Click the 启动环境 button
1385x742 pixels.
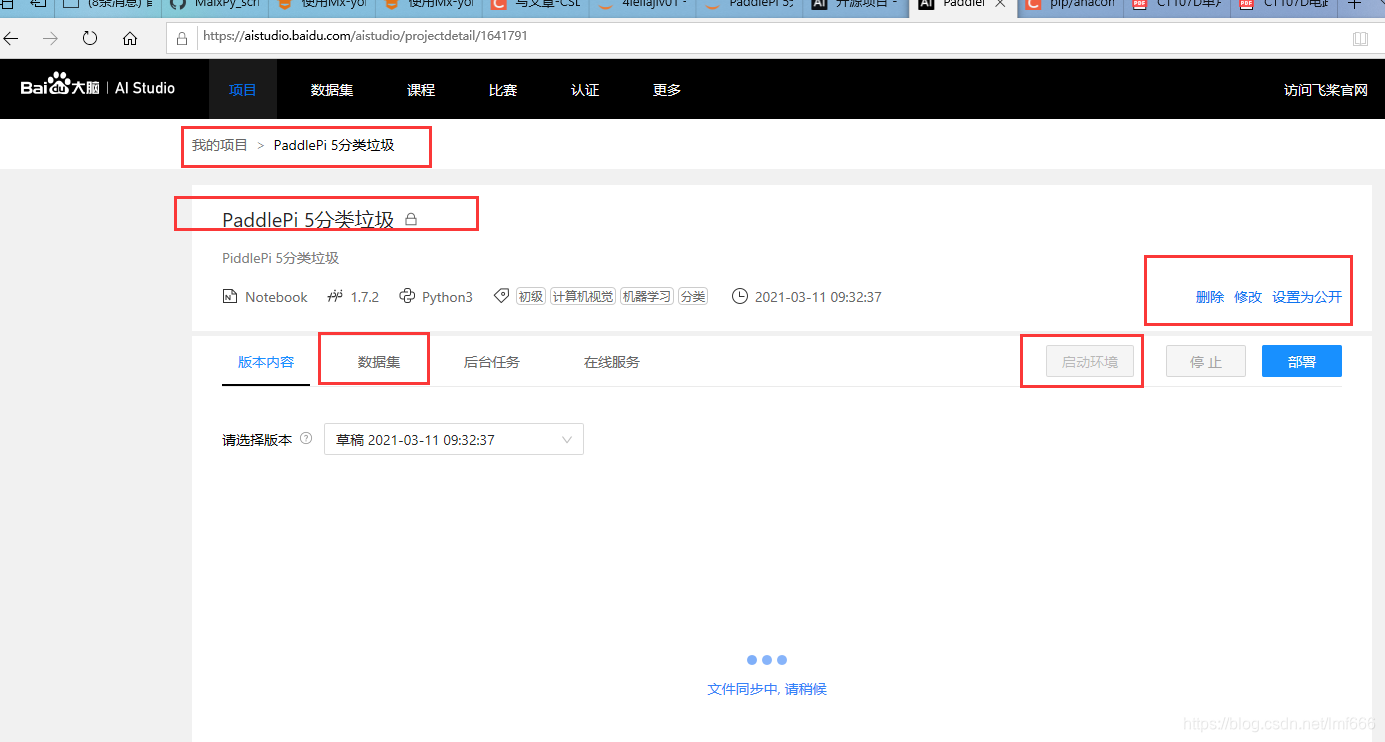pyautogui.click(x=1090, y=362)
